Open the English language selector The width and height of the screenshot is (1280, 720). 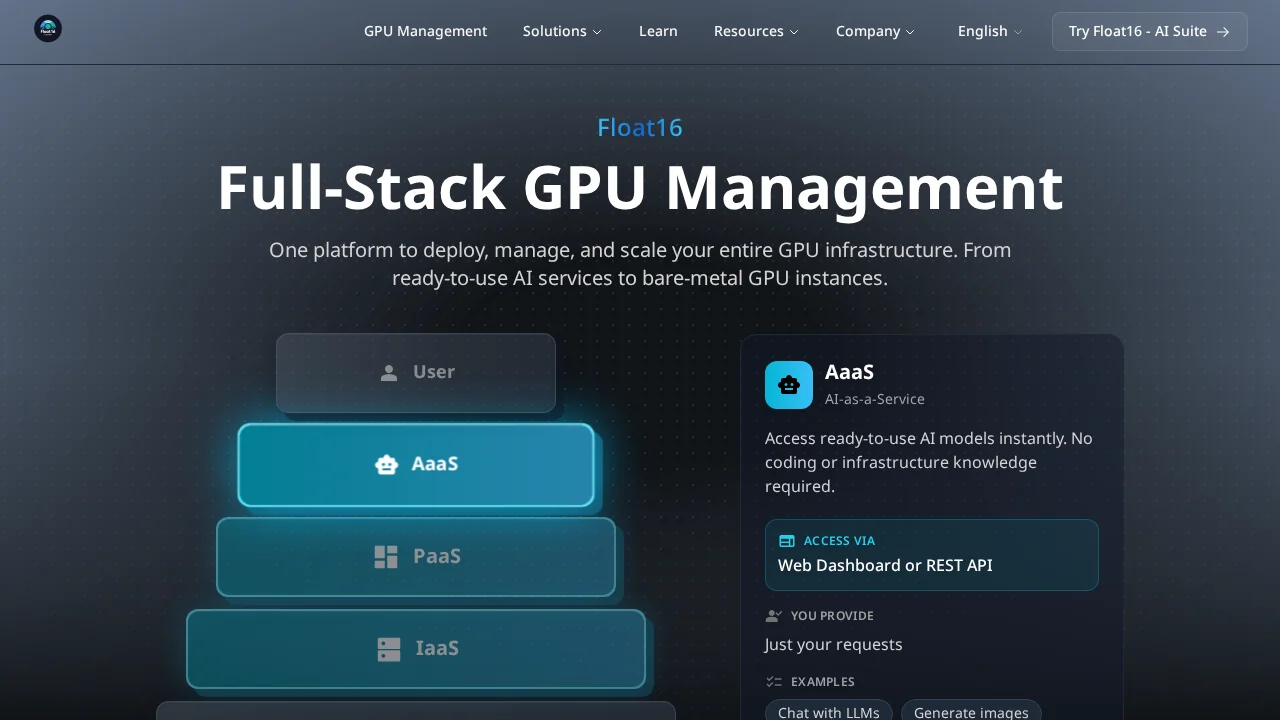tap(989, 31)
